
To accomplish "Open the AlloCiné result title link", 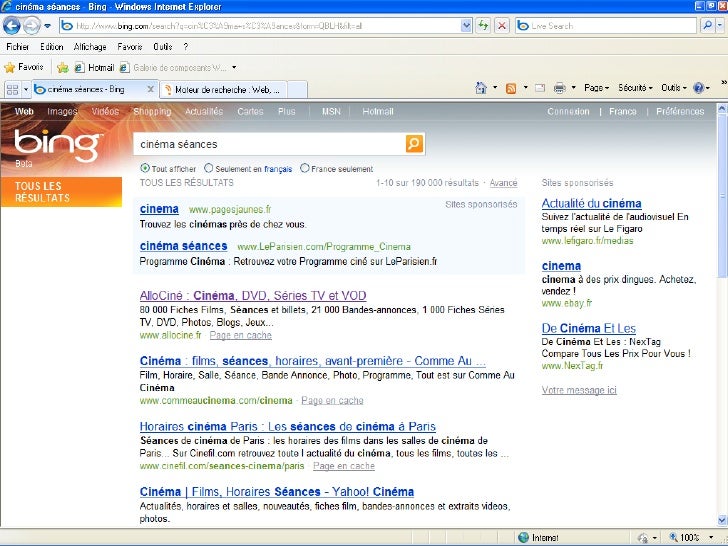I will click(x=253, y=296).
